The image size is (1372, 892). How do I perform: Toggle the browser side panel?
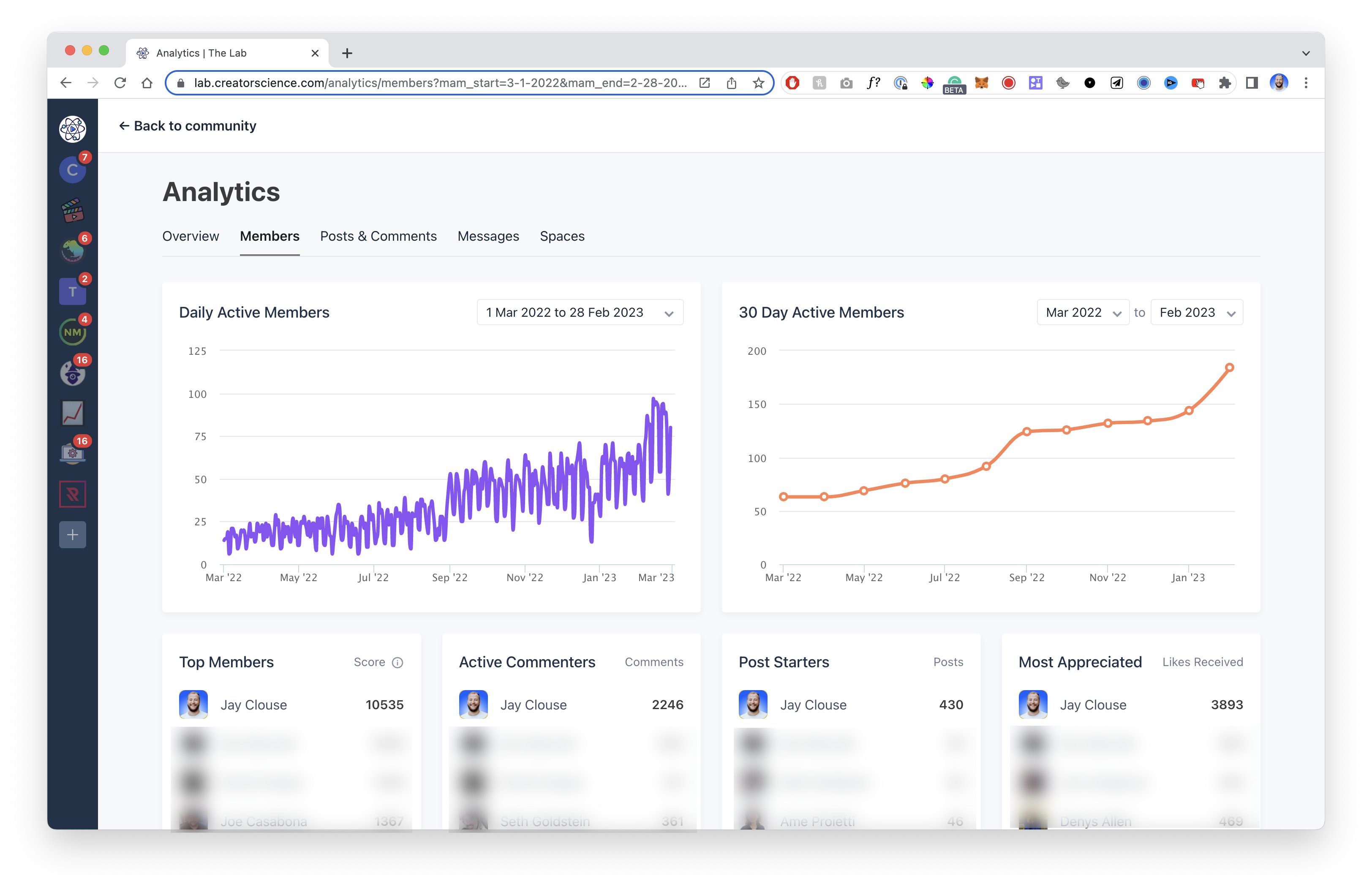[x=1252, y=83]
